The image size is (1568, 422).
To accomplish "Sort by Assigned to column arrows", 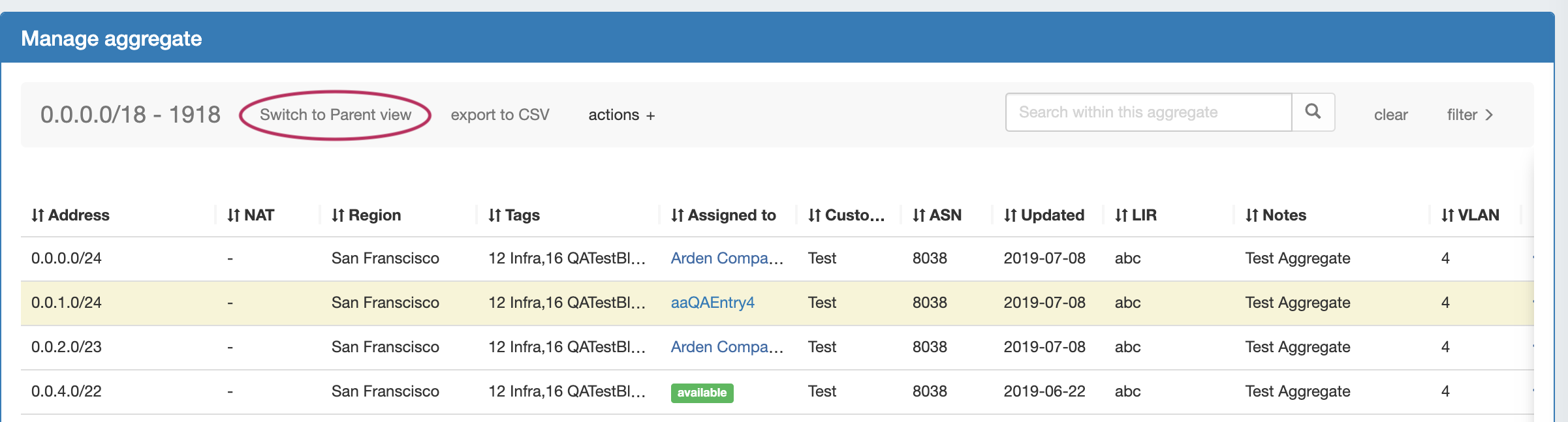I will click(x=678, y=215).
